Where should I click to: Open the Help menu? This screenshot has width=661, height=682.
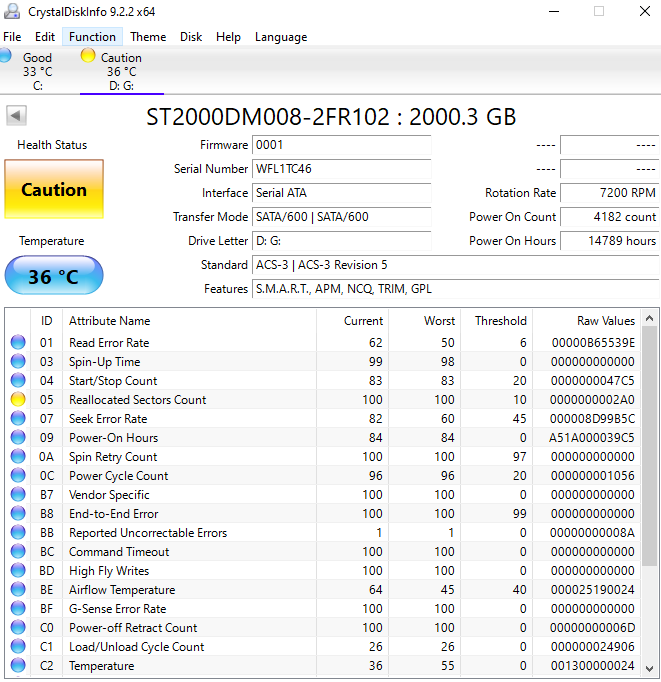(228, 37)
